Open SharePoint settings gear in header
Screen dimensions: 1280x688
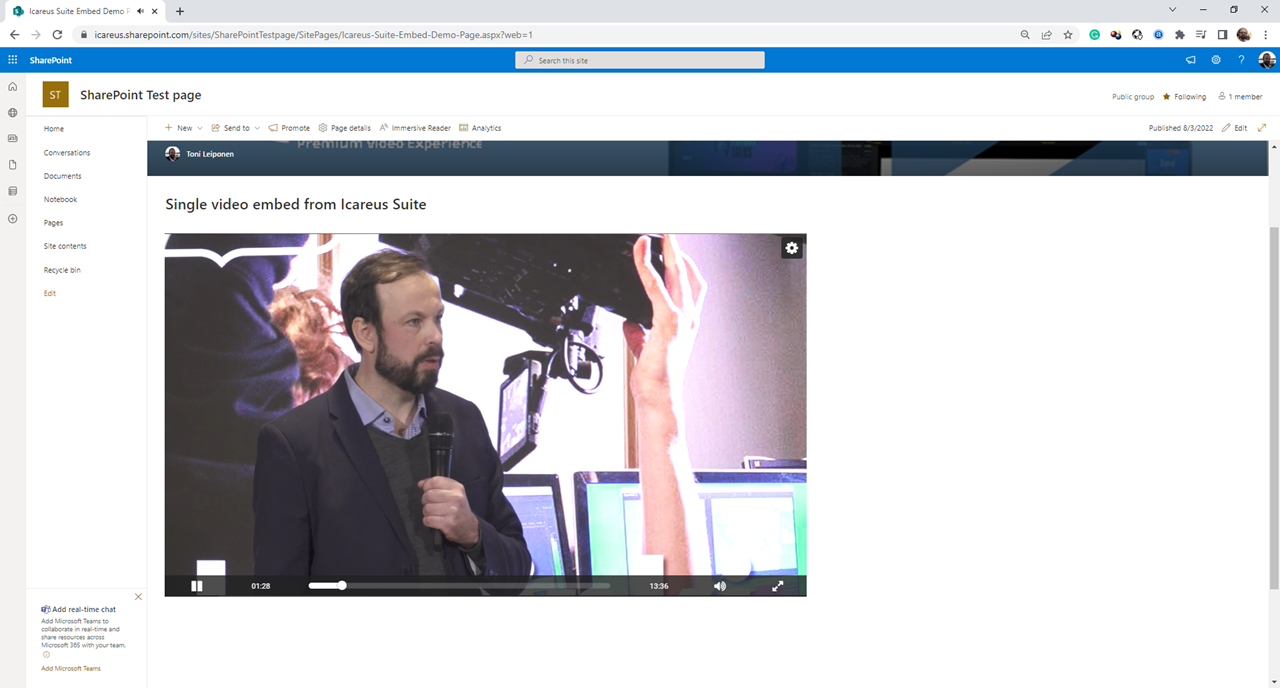[x=1216, y=60]
